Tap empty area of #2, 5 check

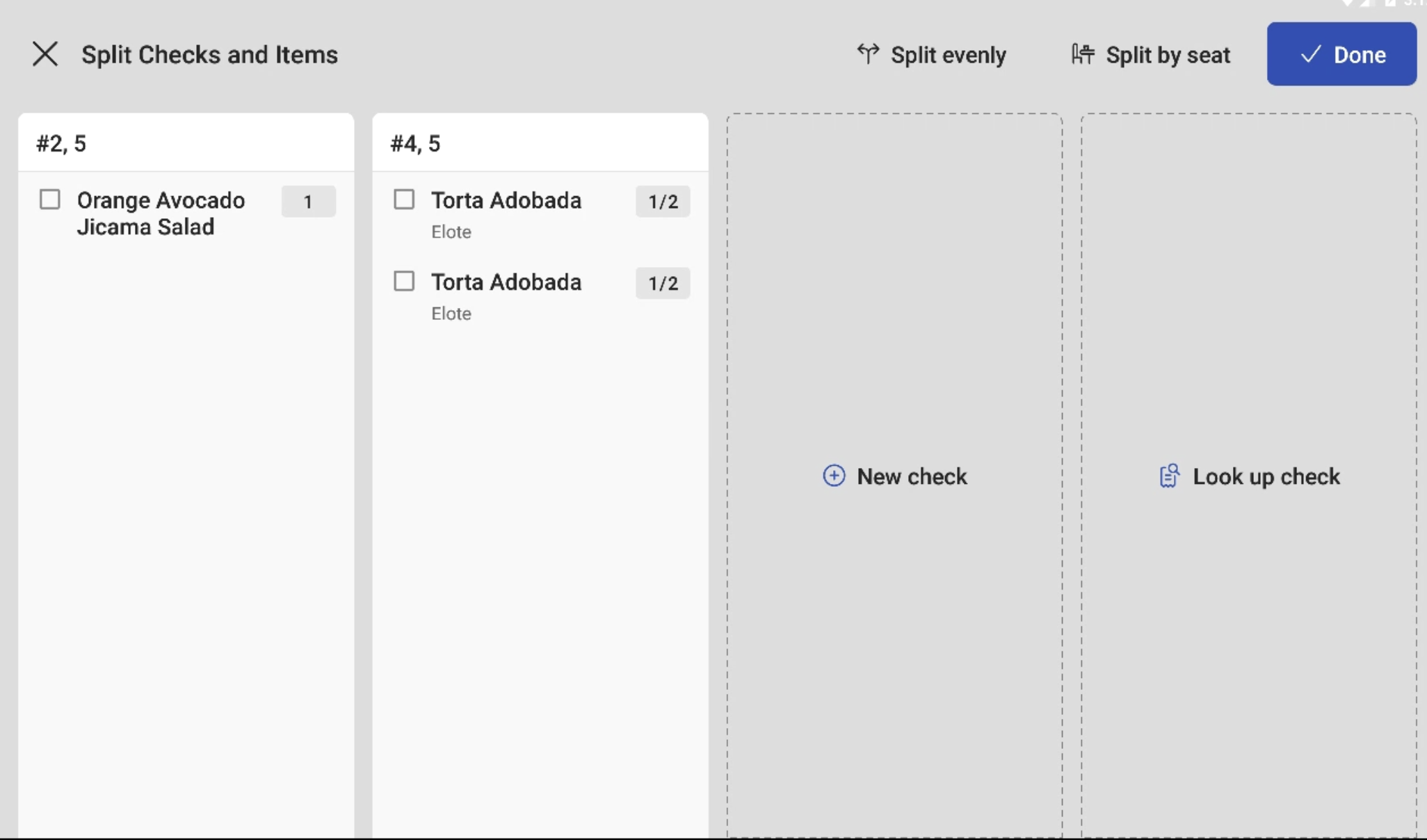pyautogui.click(x=186, y=522)
